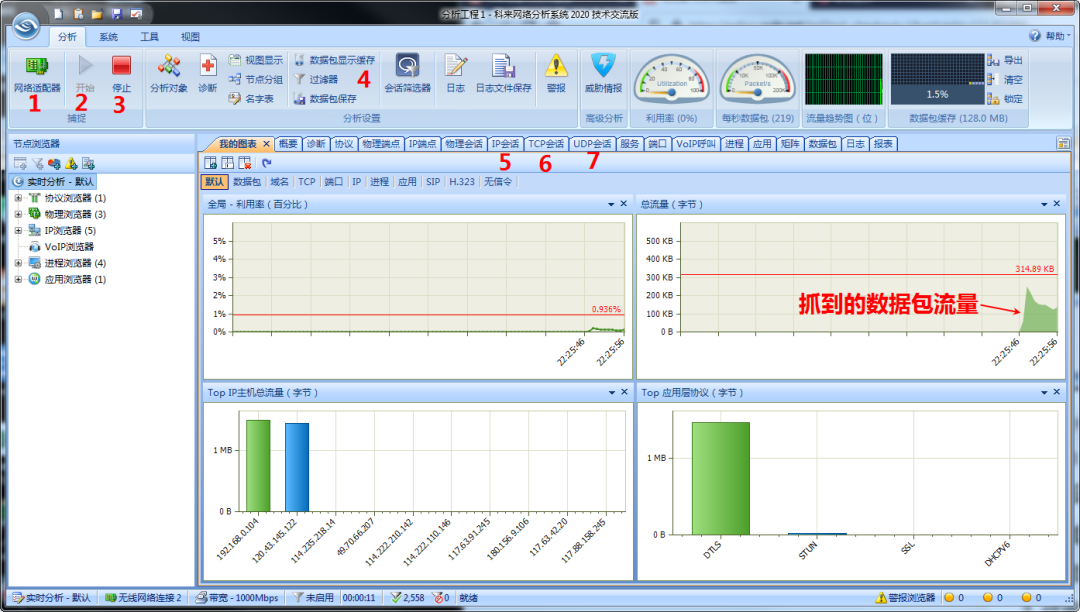Click the 警报浏览器 in status bar
Viewport: 1080px width, 612px height.
[905, 598]
